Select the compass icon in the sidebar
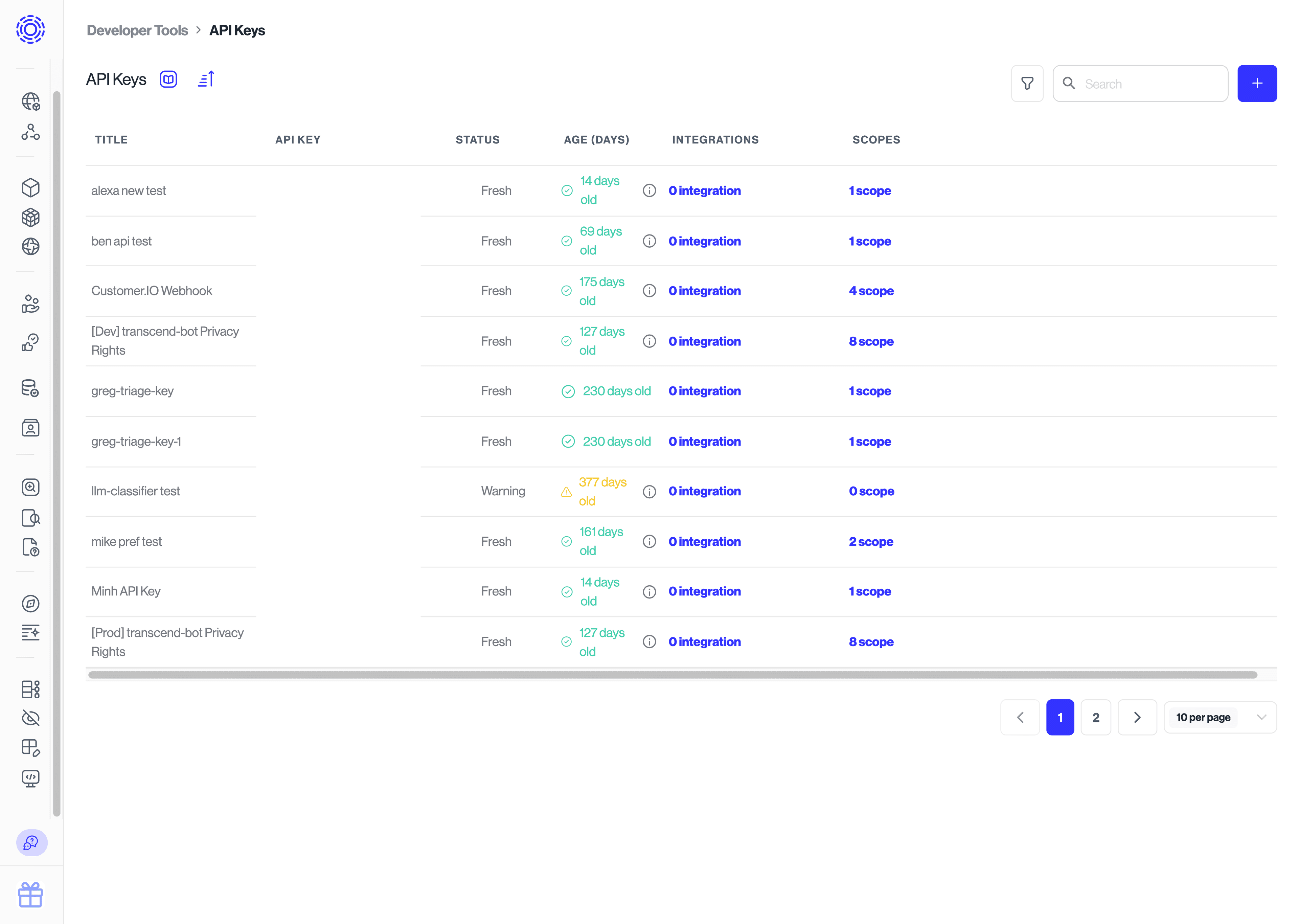Viewport: 1299px width, 924px height. click(x=30, y=604)
